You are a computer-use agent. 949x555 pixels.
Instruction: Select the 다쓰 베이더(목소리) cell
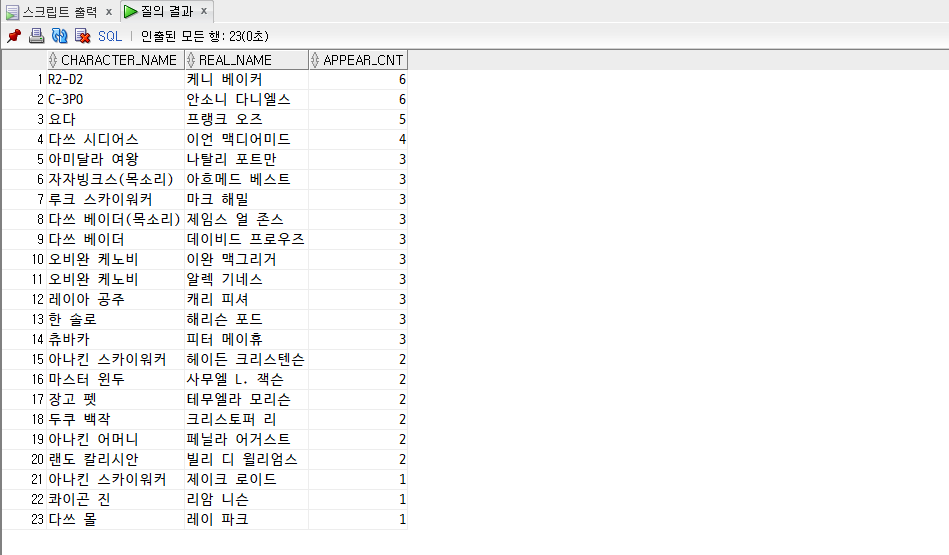coord(116,219)
